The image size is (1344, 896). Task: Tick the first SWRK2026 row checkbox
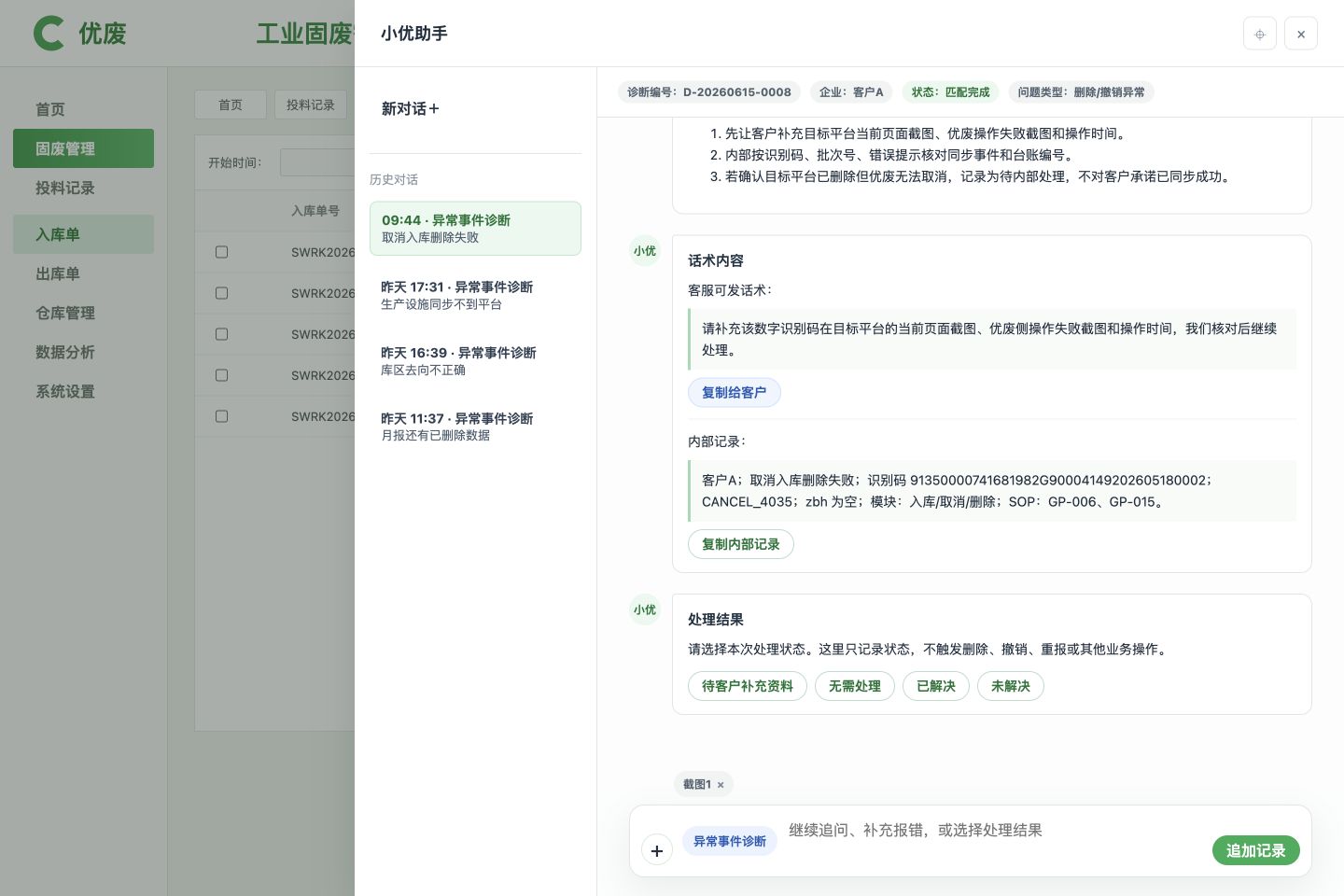(x=221, y=252)
